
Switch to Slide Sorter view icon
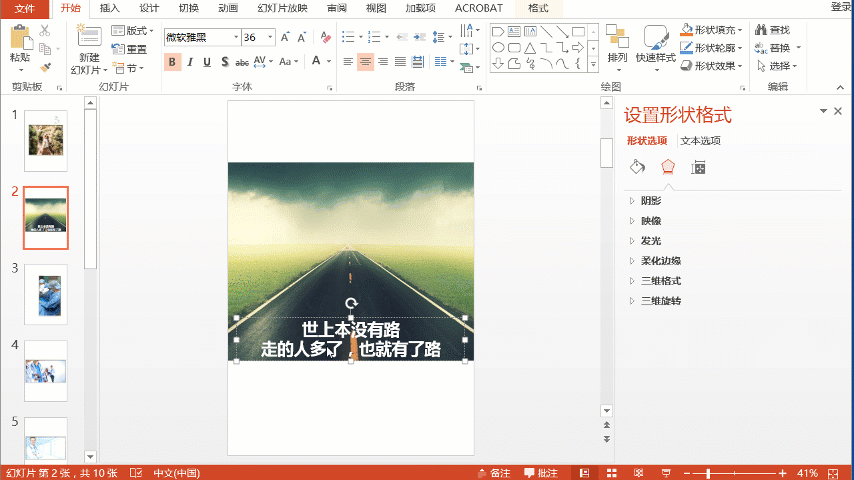point(612,473)
